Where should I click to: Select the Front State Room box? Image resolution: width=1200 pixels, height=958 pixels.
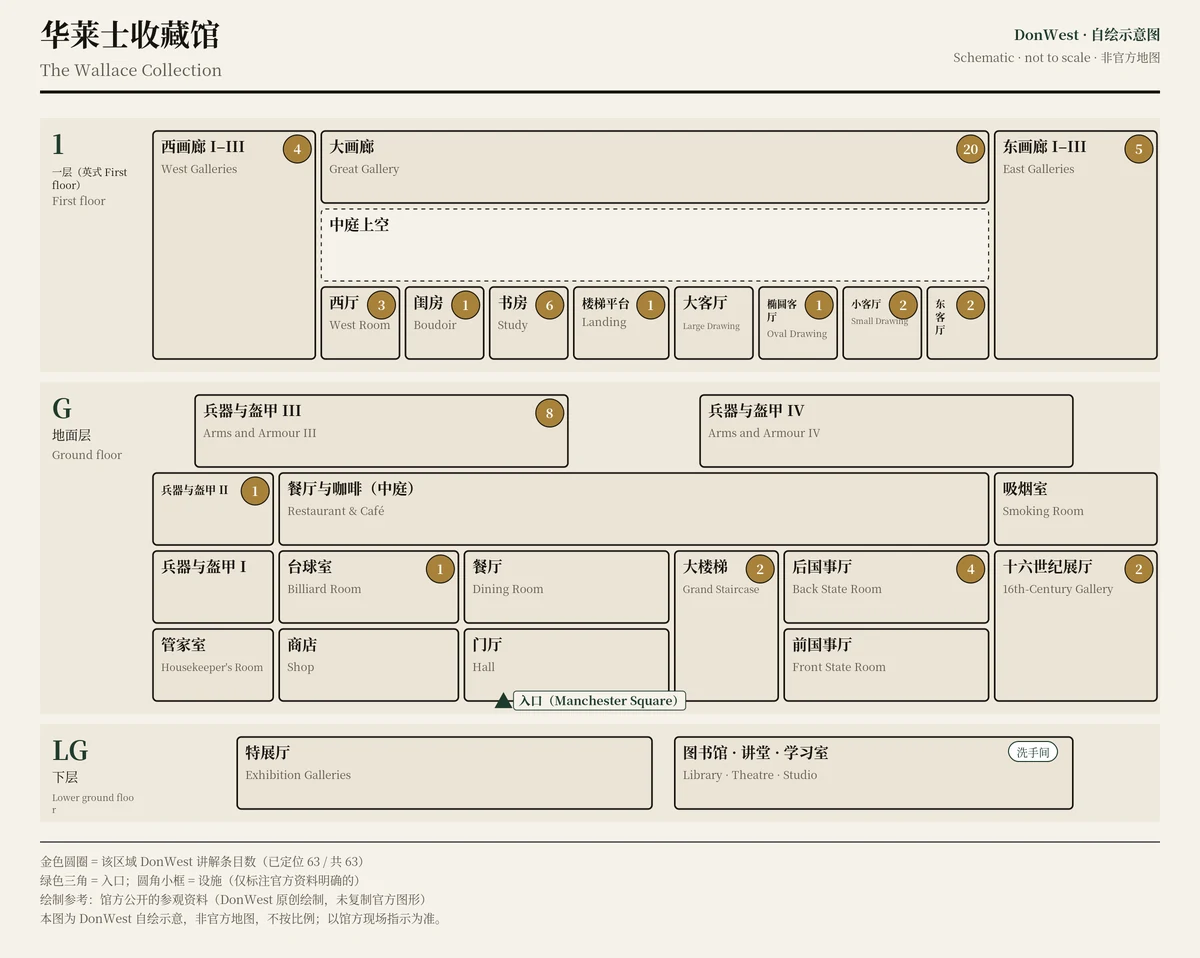point(886,665)
